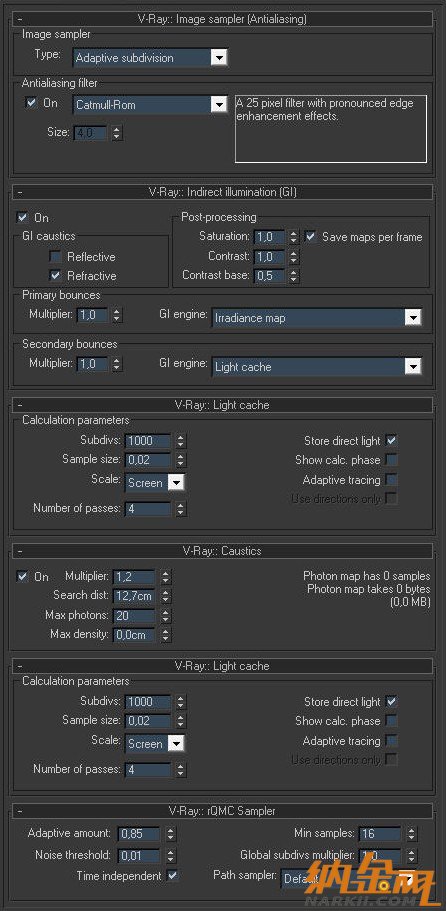The width and height of the screenshot is (446, 911).
Task: Click the first Light cache Subdivs field
Action: (x=148, y=440)
